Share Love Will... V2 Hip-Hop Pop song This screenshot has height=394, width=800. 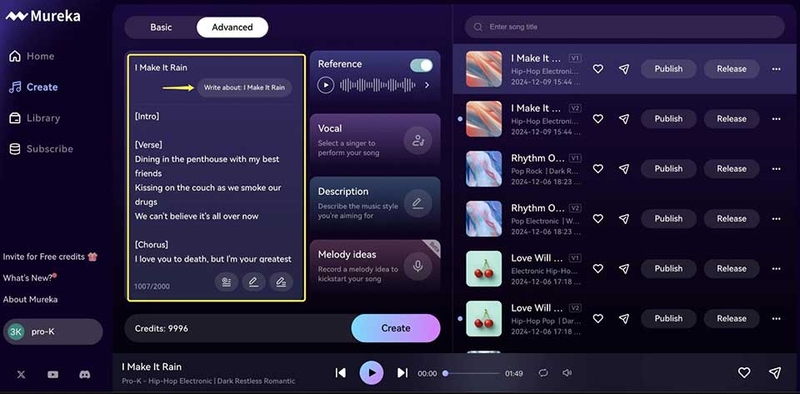(x=624, y=318)
